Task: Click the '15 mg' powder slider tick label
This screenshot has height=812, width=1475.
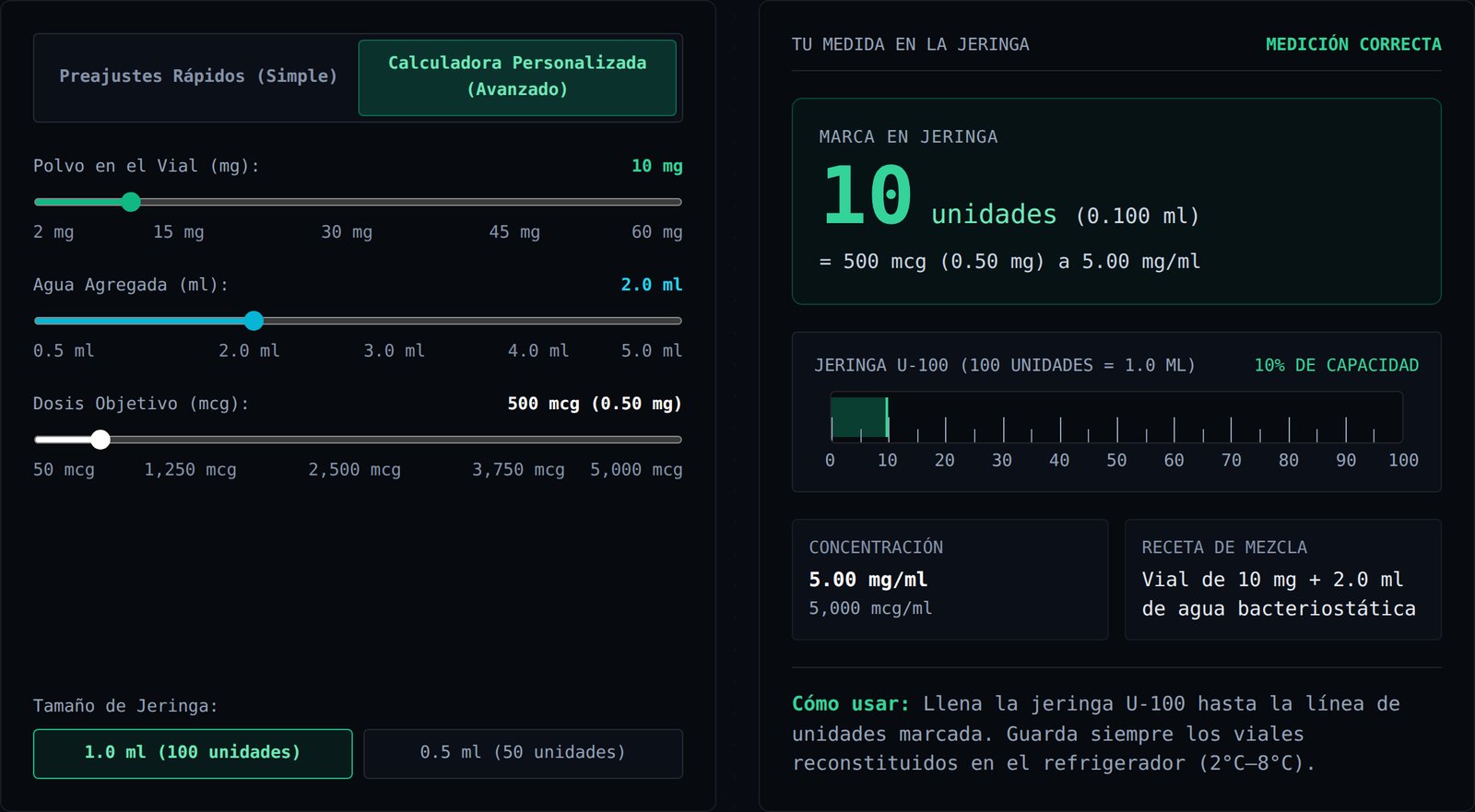Action: [178, 232]
